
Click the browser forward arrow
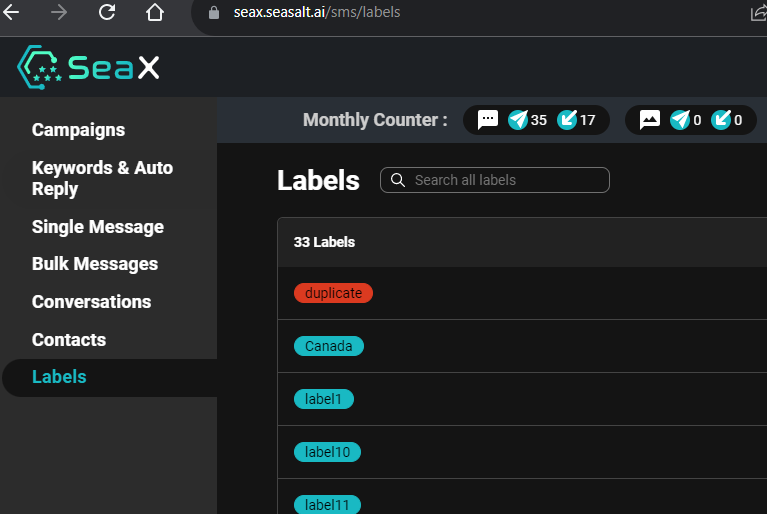[59, 12]
